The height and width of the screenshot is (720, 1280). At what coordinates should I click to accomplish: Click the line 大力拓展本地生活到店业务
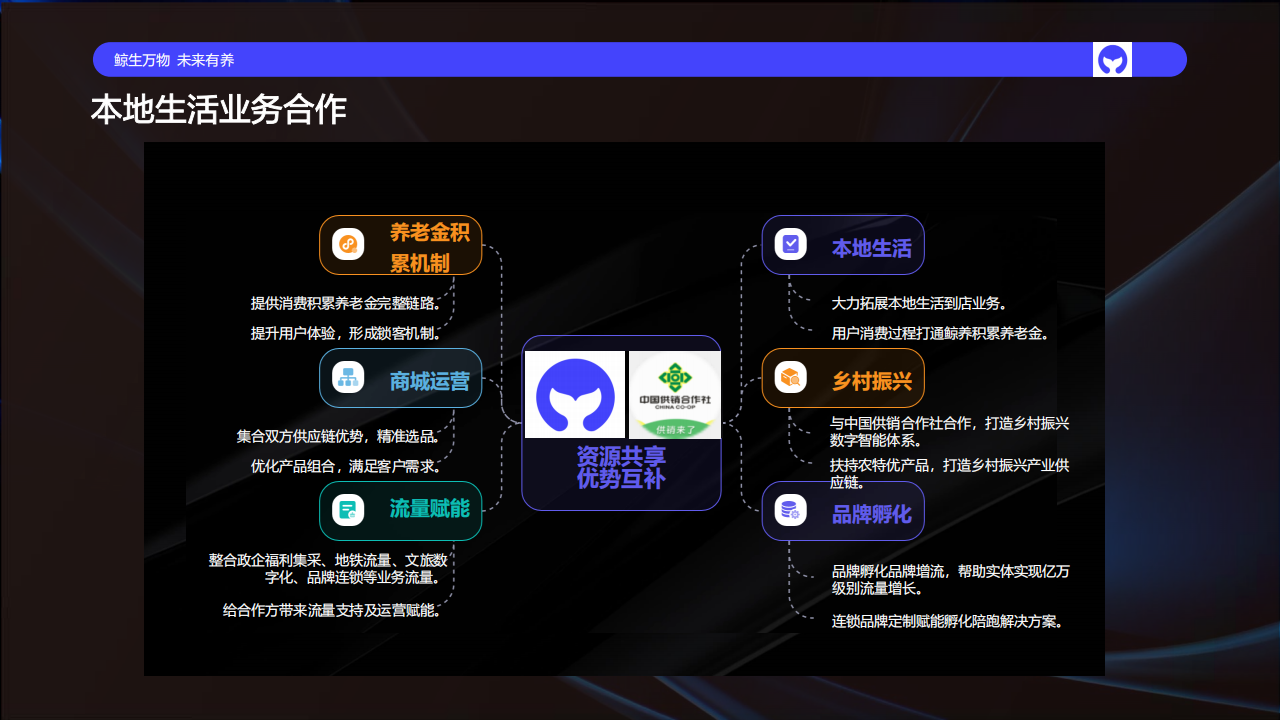pos(919,303)
